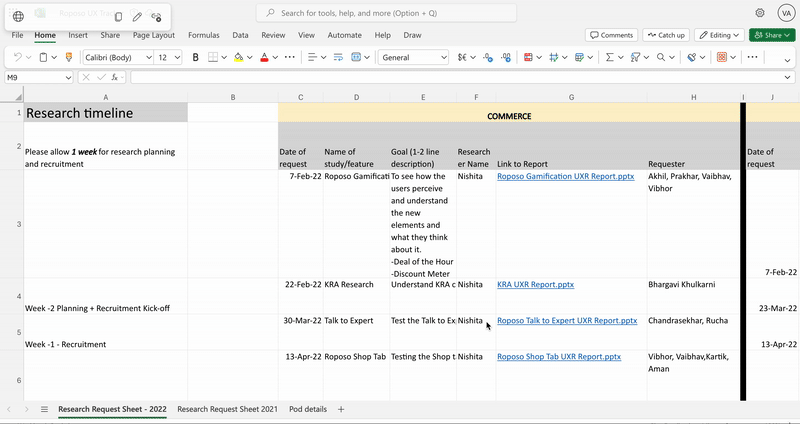The image size is (800, 424).
Task: Expand ribbon display options chevron at right
Action: [788, 60]
